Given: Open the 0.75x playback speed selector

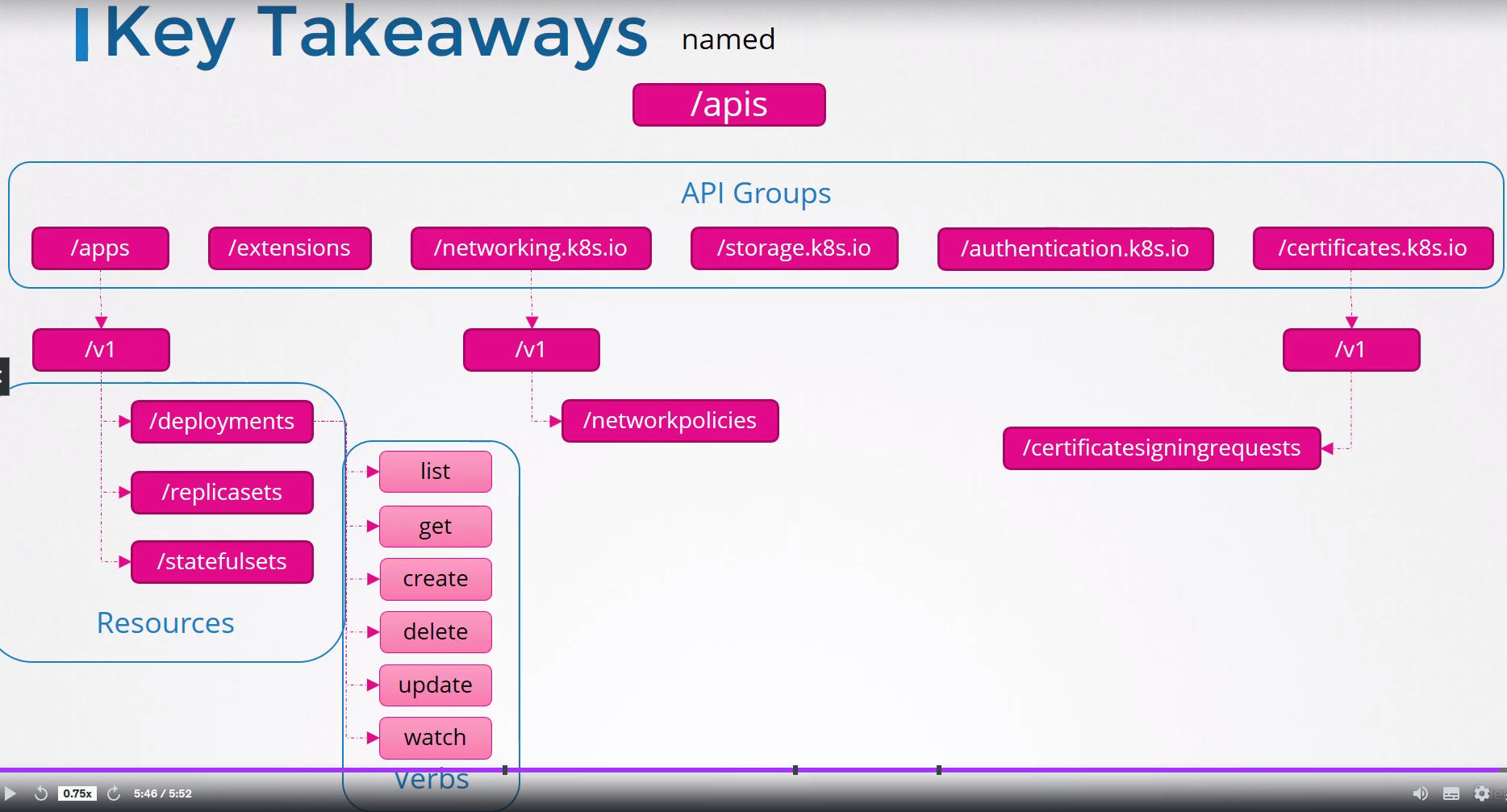Looking at the screenshot, I should point(77,793).
